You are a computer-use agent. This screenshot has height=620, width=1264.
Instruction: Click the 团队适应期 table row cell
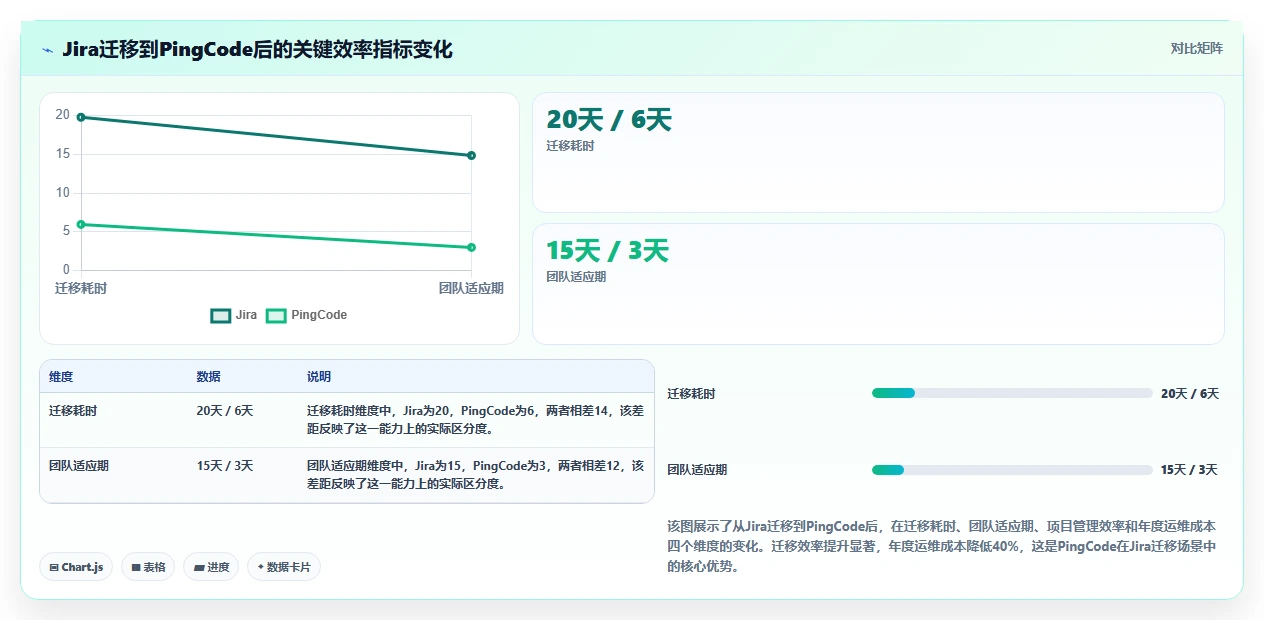click(79, 466)
